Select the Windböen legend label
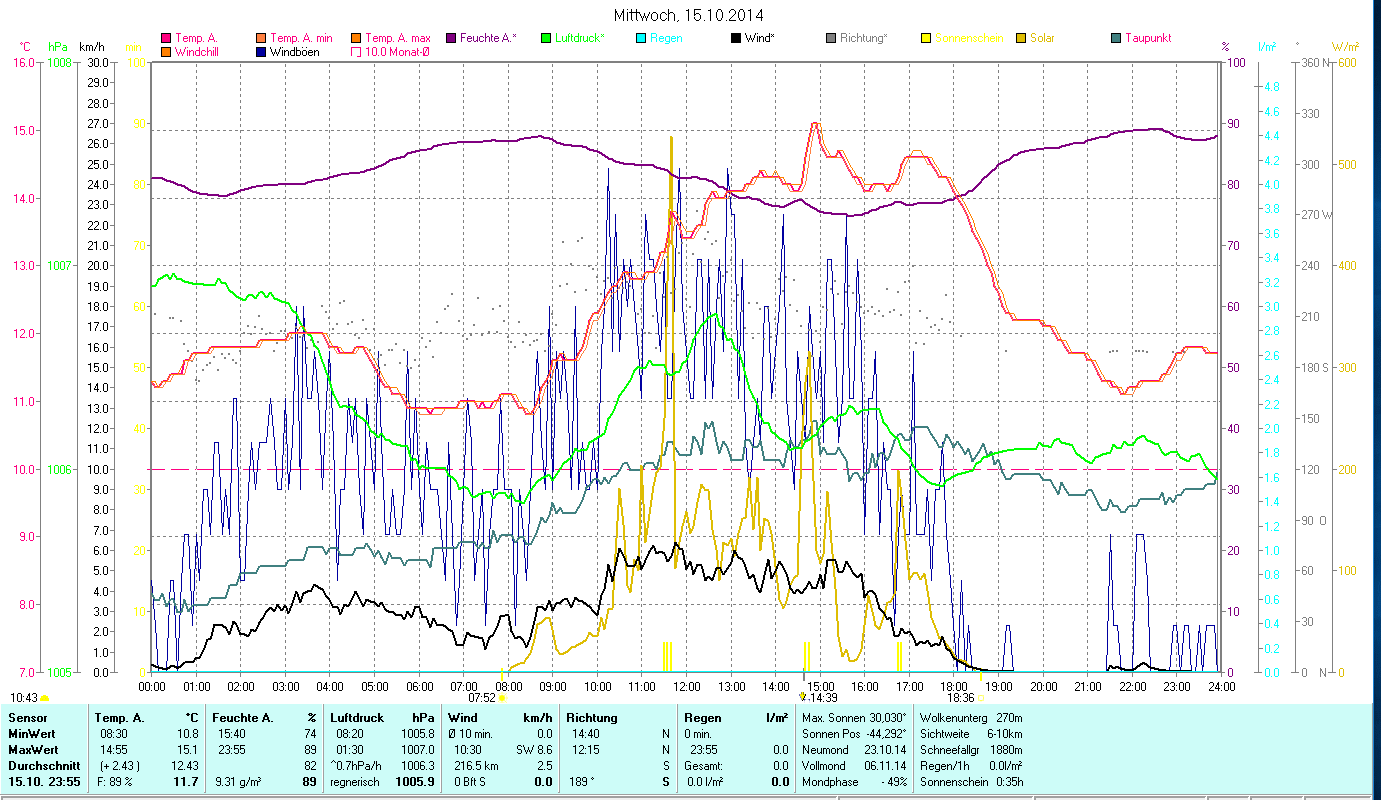 click(295, 51)
